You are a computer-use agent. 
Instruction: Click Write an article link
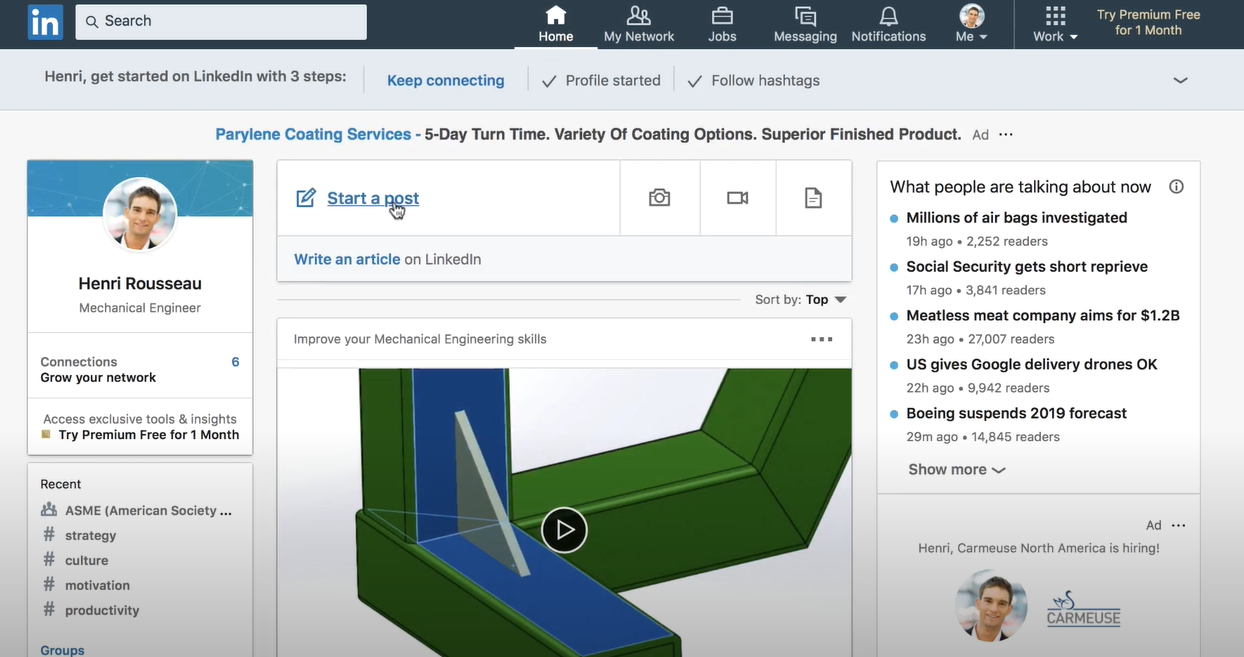tap(347, 259)
